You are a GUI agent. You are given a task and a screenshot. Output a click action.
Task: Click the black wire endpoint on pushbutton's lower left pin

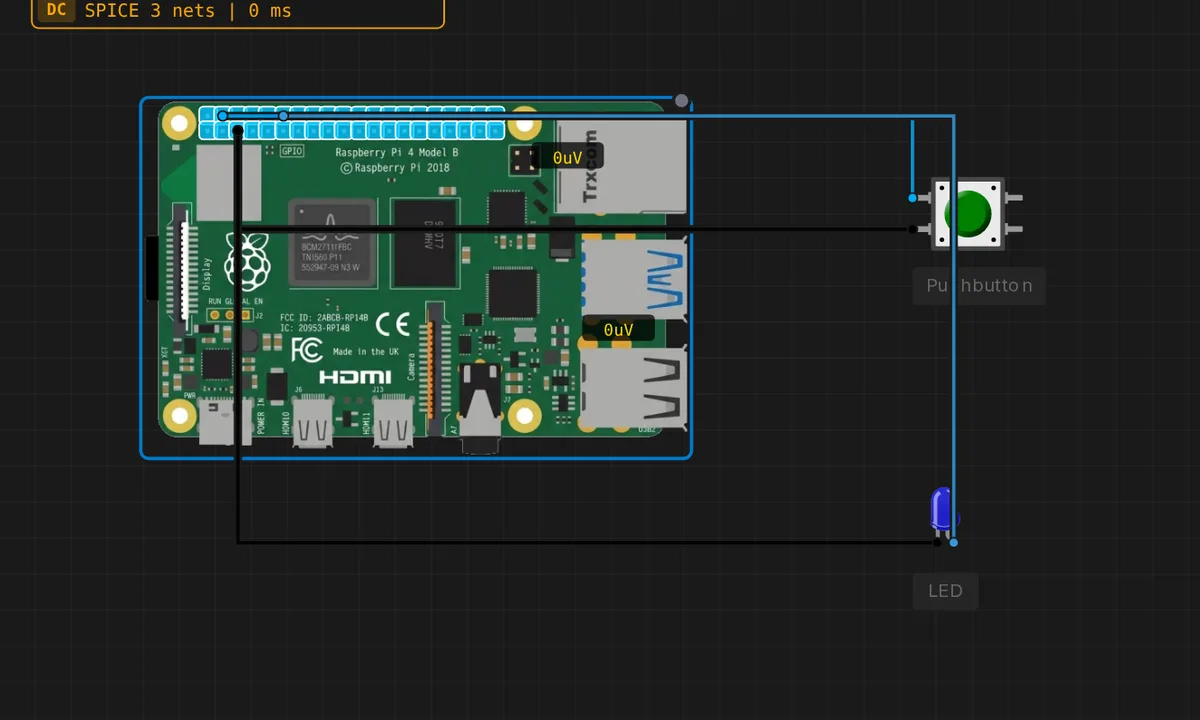click(x=912, y=229)
